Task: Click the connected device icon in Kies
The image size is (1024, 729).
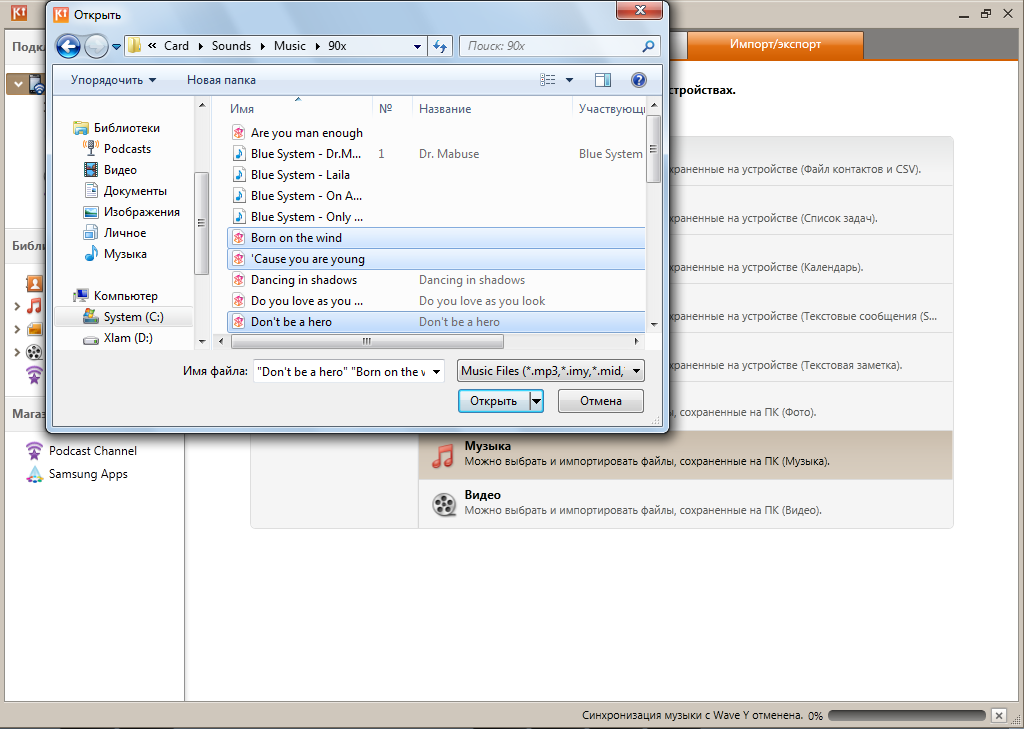Action: click(37, 84)
